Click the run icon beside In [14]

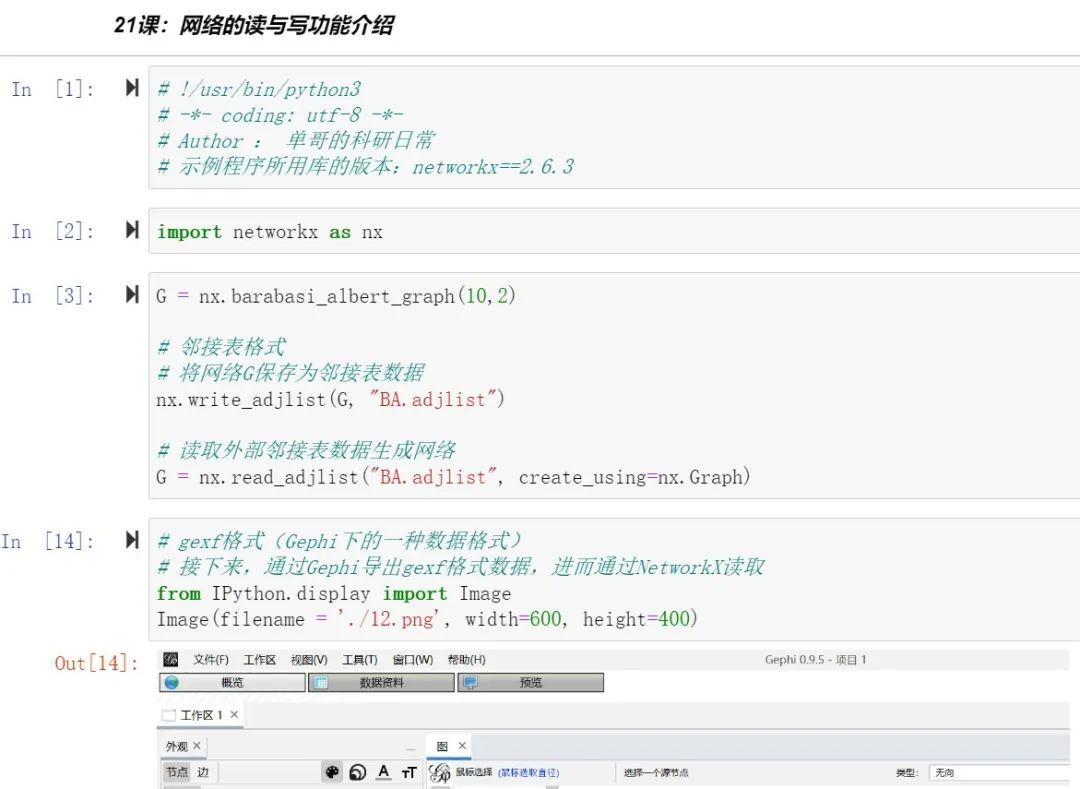[x=131, y=539]
